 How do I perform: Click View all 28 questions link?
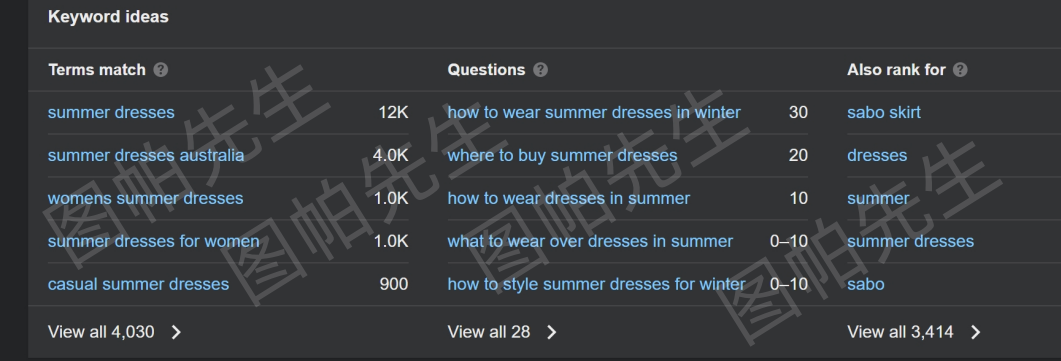click(x=489, y=332)
